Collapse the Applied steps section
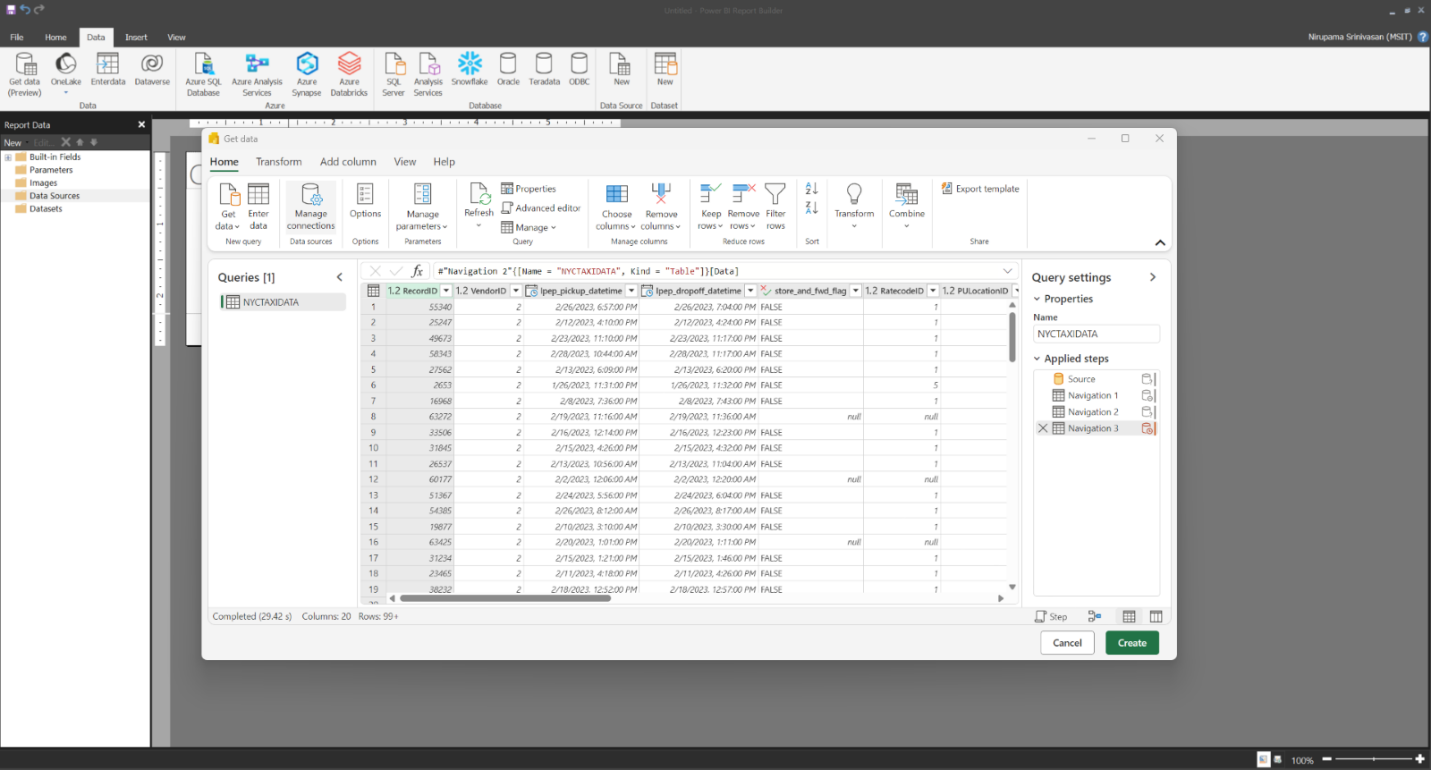 click(x=1037, y=359)
